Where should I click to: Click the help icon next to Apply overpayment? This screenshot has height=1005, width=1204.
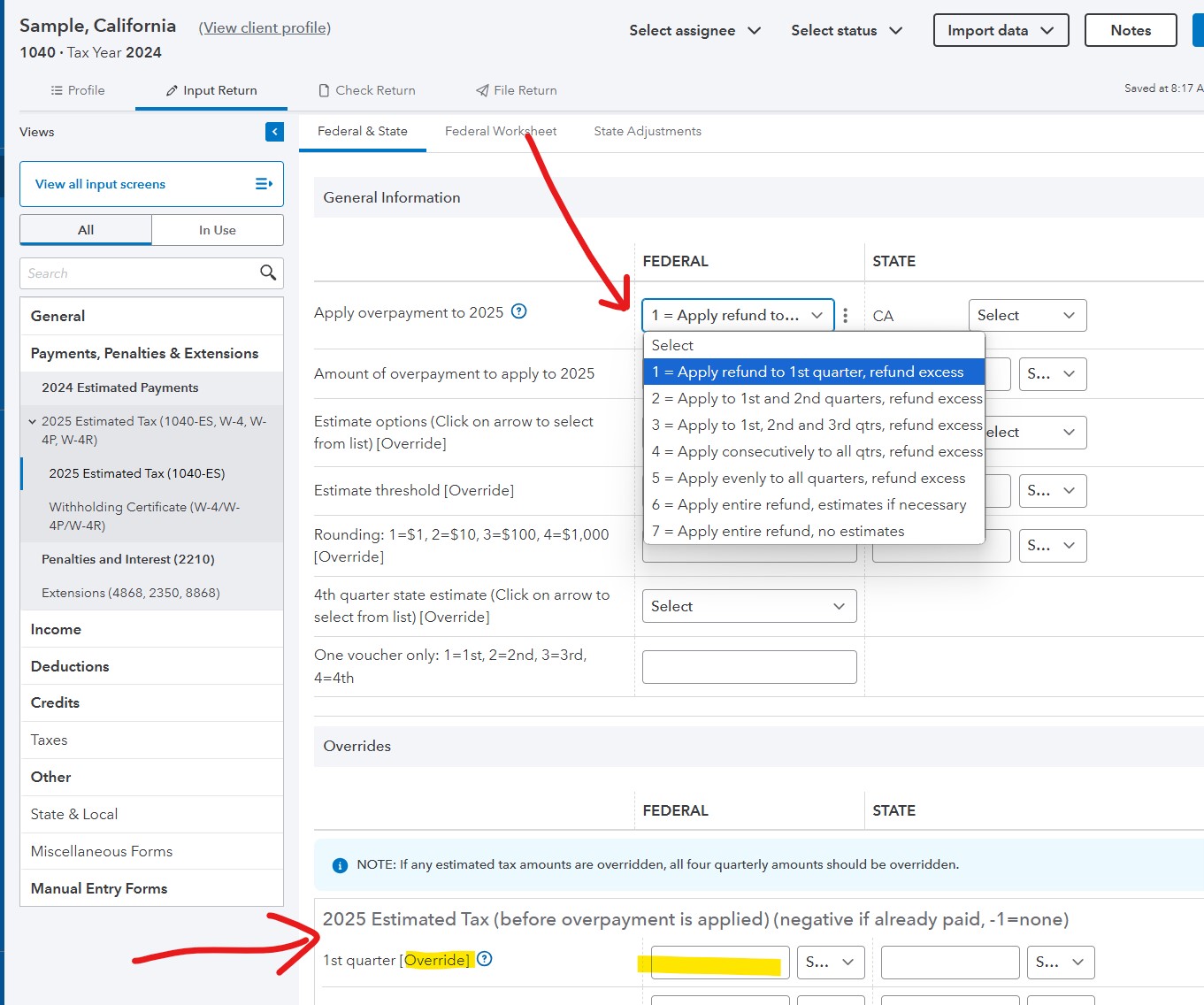click(x=519, y=311)
